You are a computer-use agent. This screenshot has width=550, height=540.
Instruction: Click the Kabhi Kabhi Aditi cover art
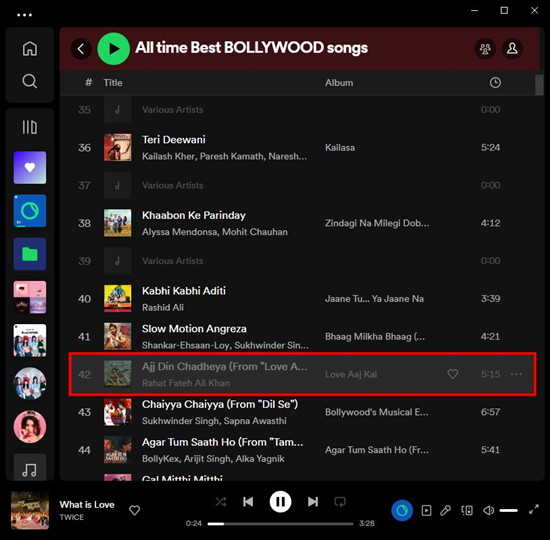click(118, 299)
